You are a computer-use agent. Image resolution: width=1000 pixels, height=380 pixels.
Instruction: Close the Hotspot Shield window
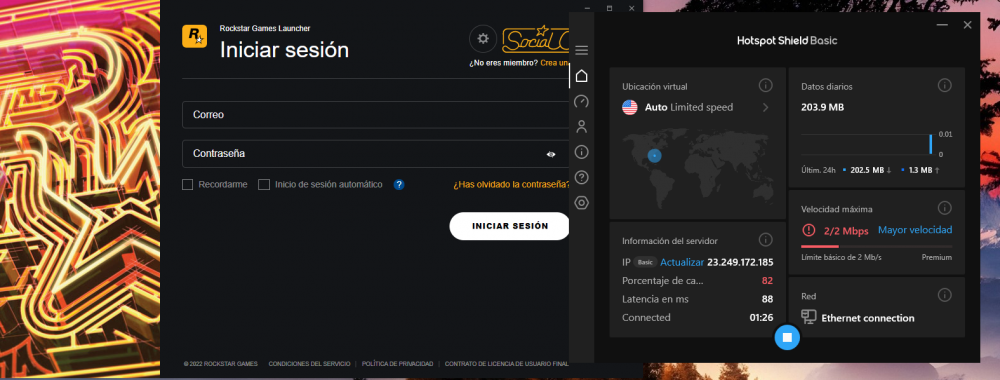967,25
